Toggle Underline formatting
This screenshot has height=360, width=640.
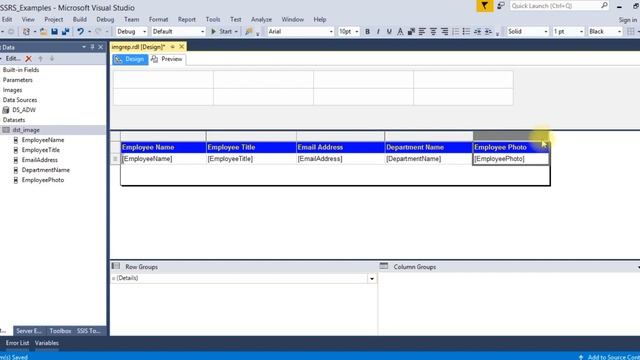tap(389, 31)
